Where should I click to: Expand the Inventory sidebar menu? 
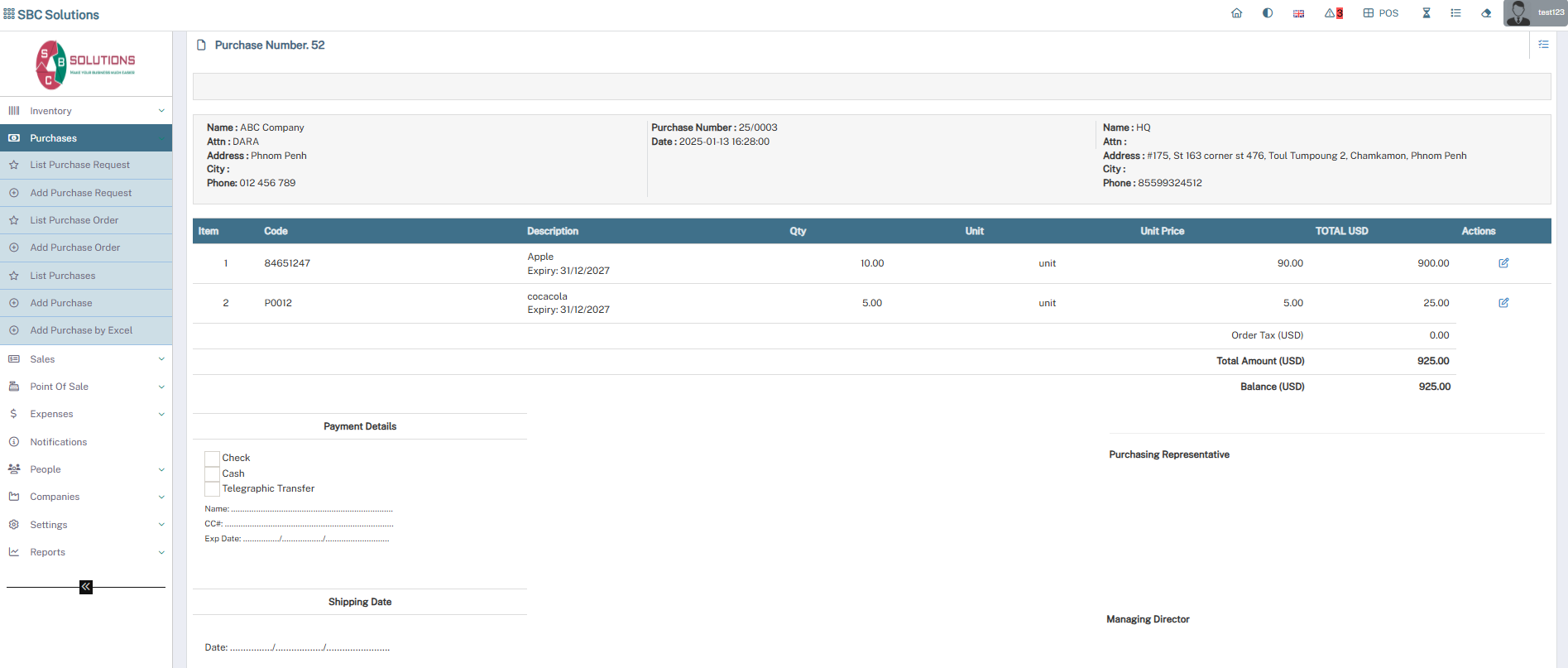pos(86,111)
